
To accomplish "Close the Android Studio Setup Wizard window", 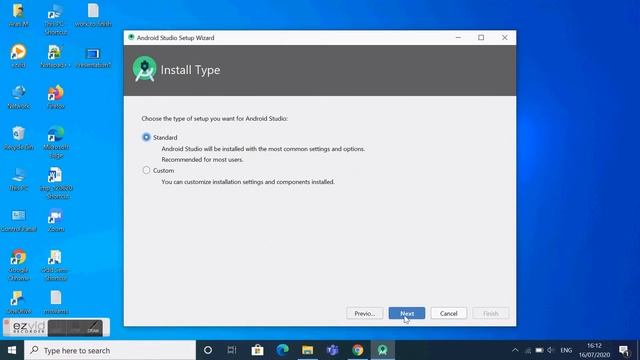I will point(504,38).
